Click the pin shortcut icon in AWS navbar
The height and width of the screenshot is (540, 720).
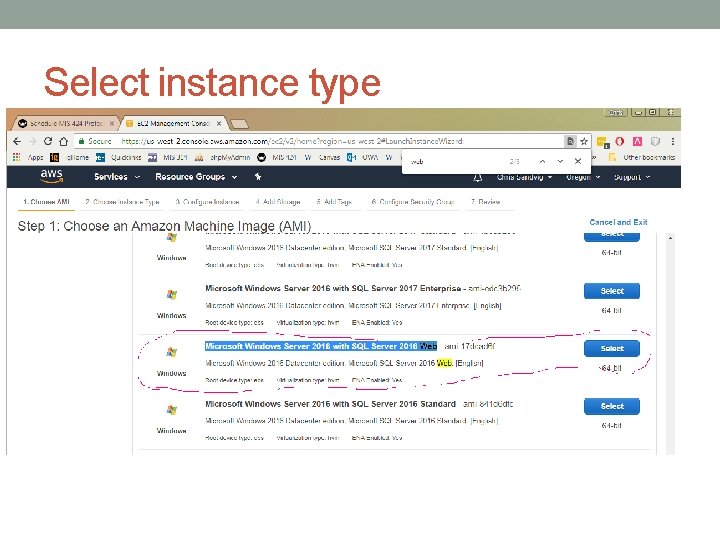tap(258, 177)
